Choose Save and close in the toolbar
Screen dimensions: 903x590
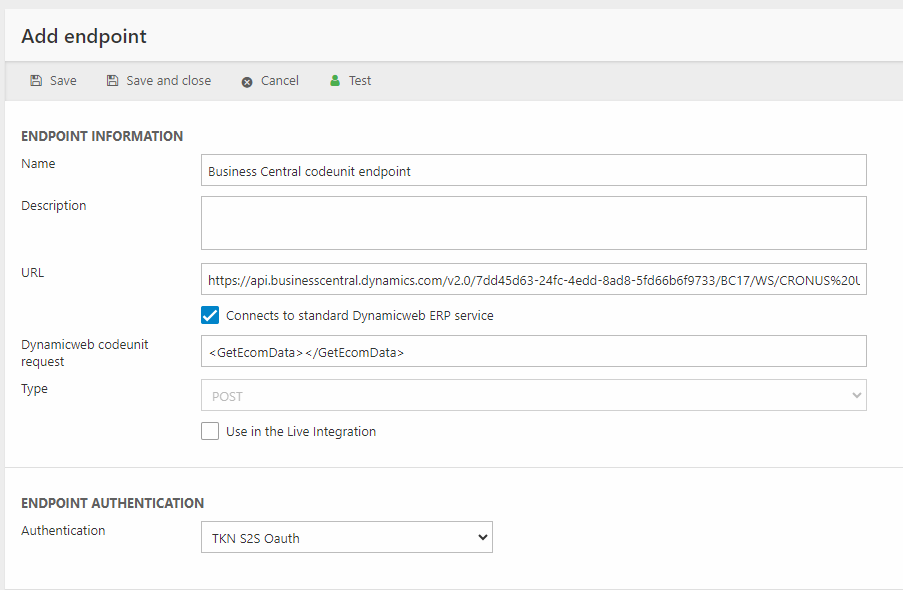point(168,81)
